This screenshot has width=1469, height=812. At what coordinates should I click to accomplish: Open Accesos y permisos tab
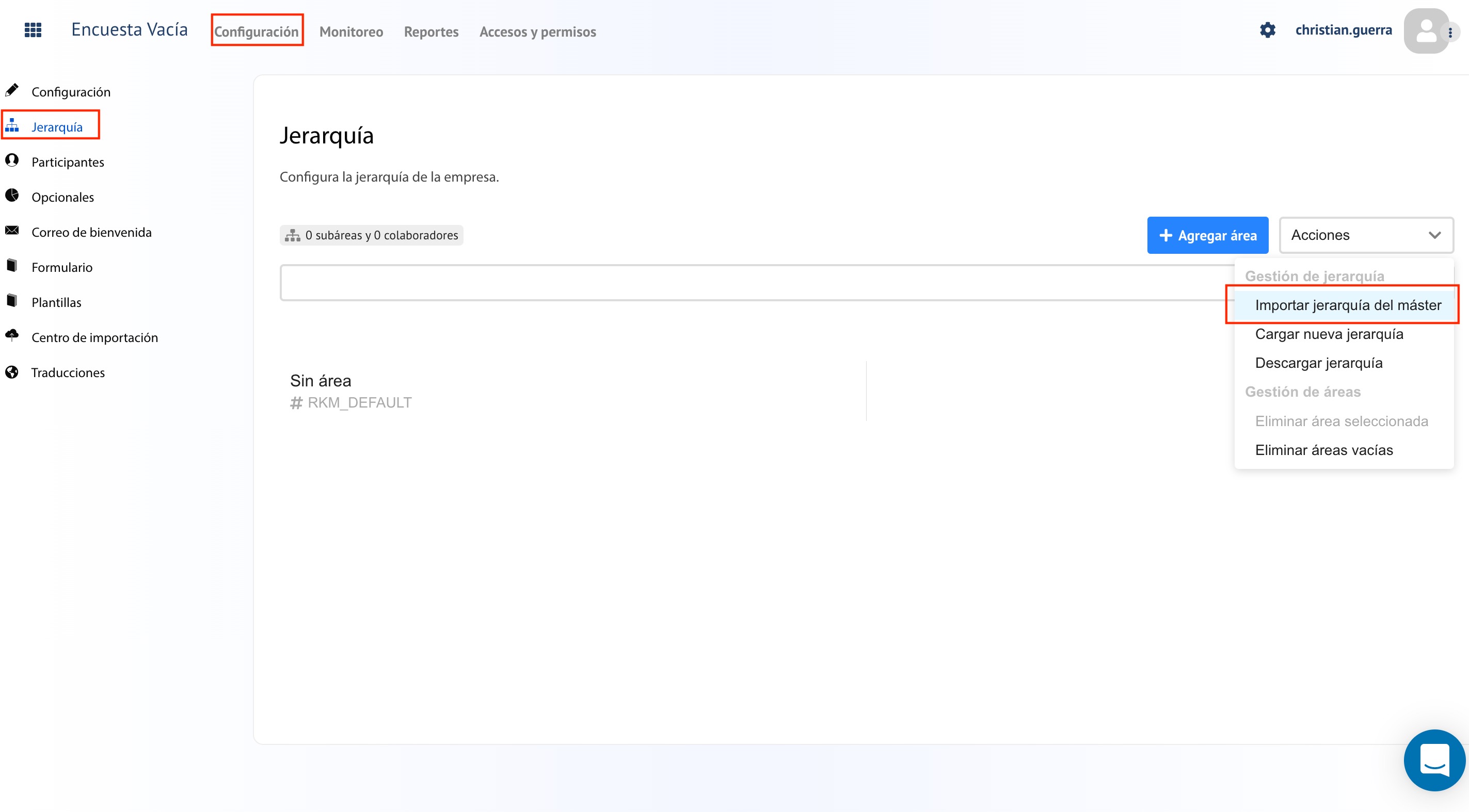pyautogui.click(x=538, y=31)
